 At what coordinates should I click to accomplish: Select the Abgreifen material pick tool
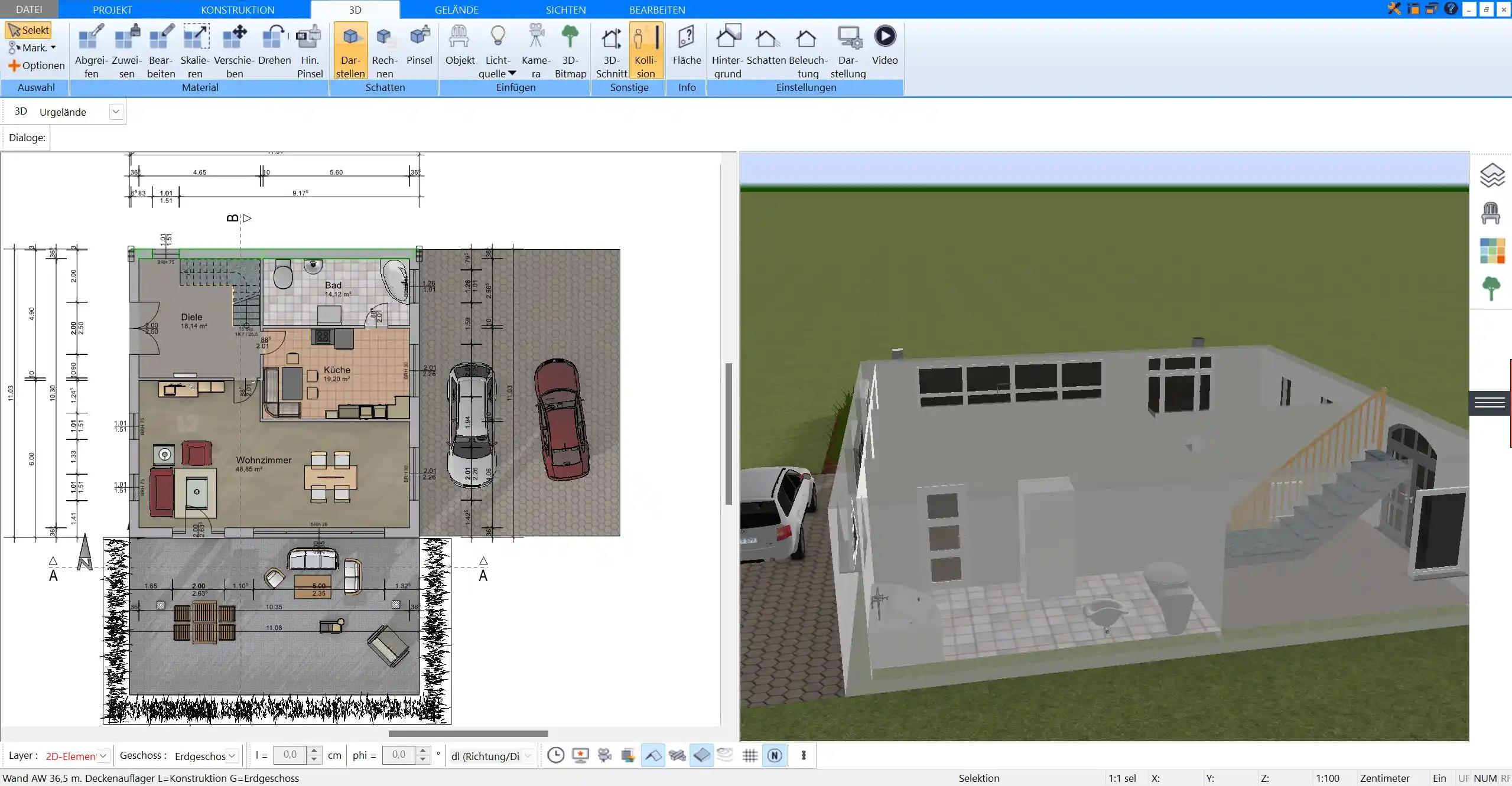coord(91,51)
